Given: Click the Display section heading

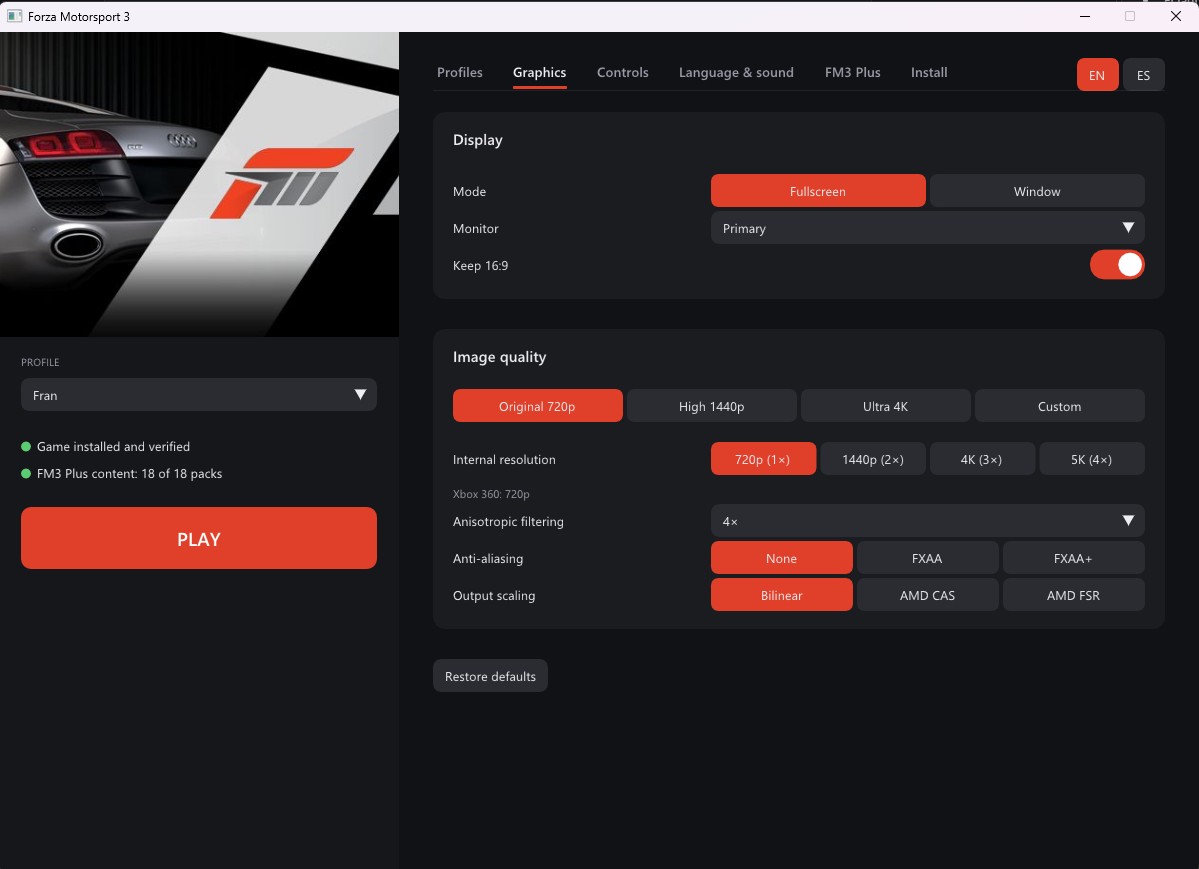Looking at the screenshot, I should 477,140.
